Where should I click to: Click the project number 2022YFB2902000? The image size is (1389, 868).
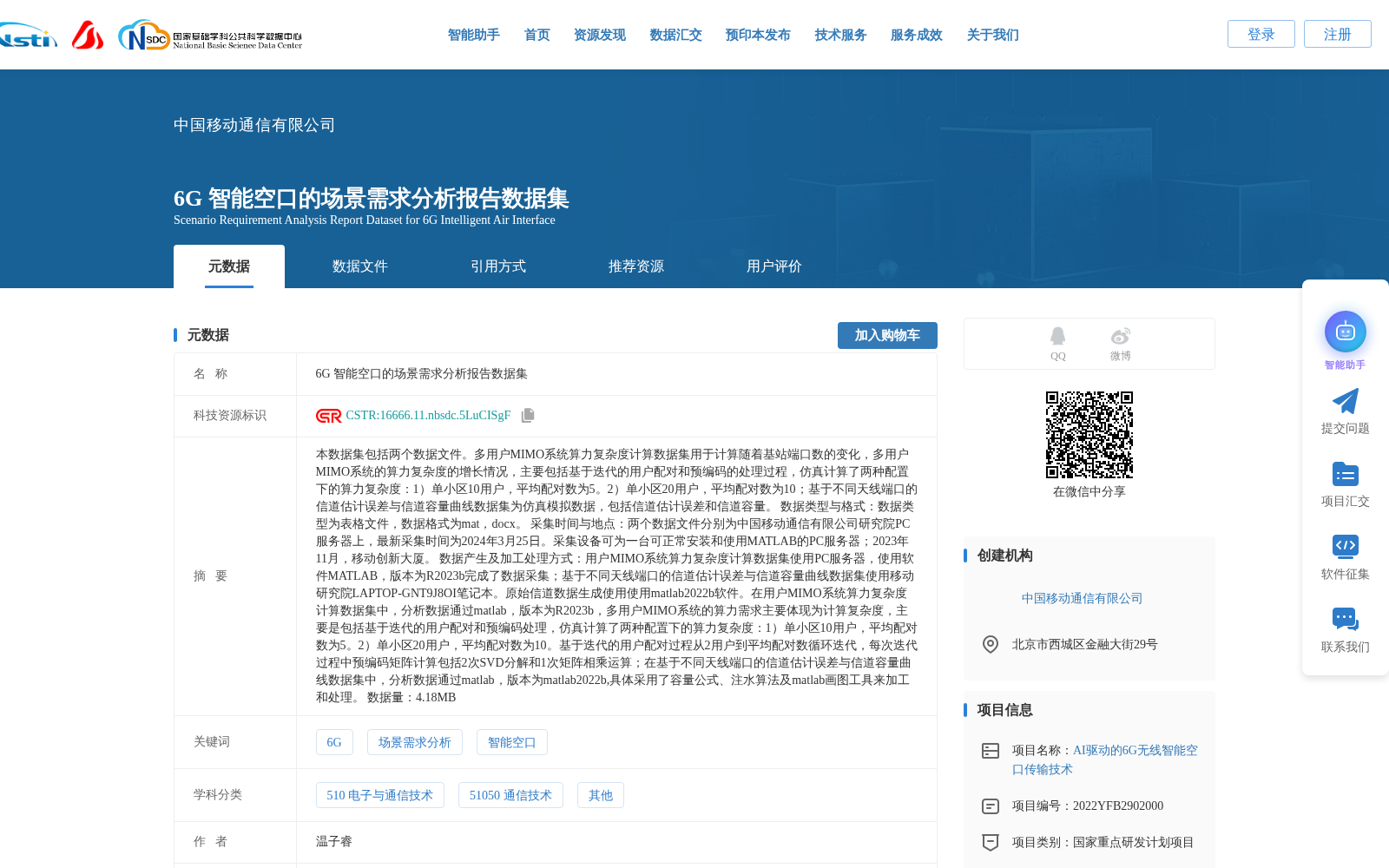1118,806
